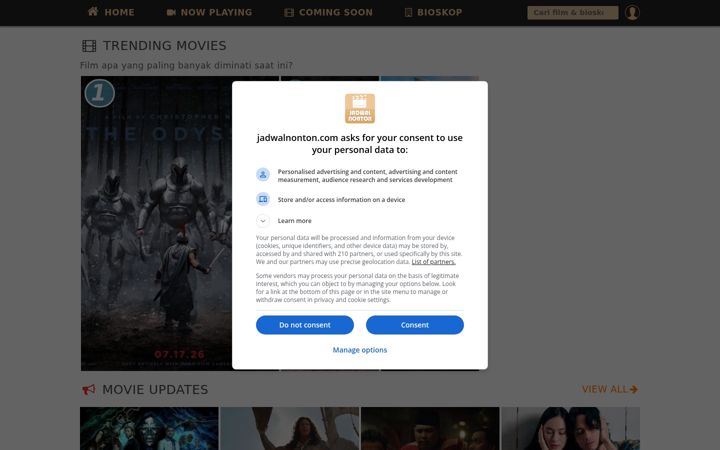The height and width of the screenshot is (450, 720).
Task: Open Manage options link
Action: point(360,350)
